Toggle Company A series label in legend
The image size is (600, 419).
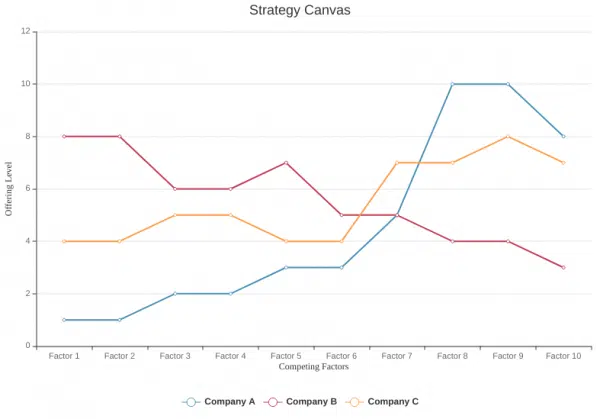pyautogui.click(x=230, y=401)
